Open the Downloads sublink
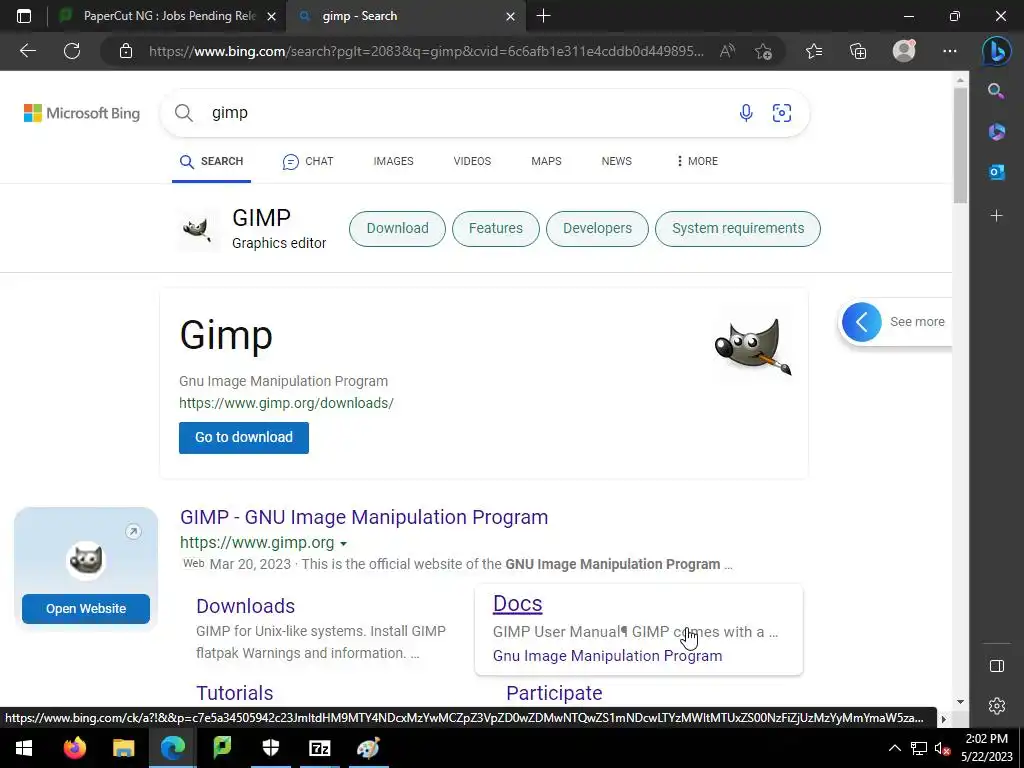This screenshot has height=768, width=1024. (x=246, y=606)
